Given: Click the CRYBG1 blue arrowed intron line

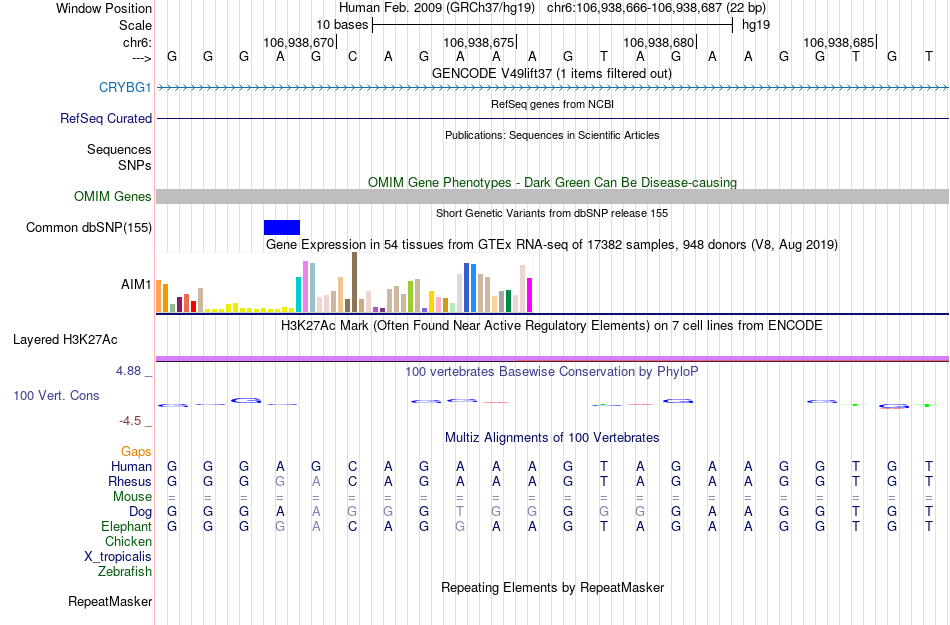Looking at the screenshot, I should point(553,88).
